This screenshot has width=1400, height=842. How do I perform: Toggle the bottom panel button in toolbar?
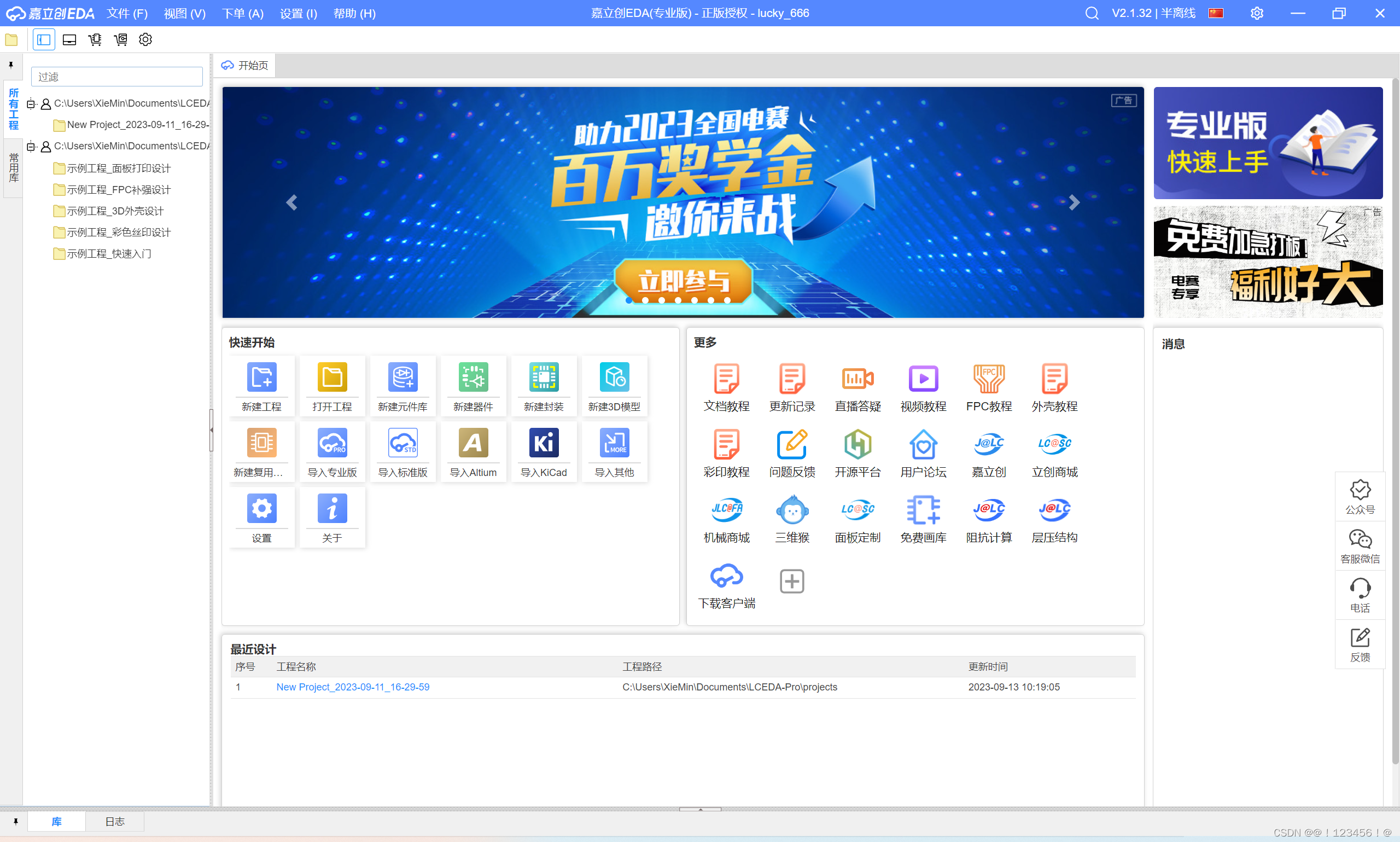point(69,40)
